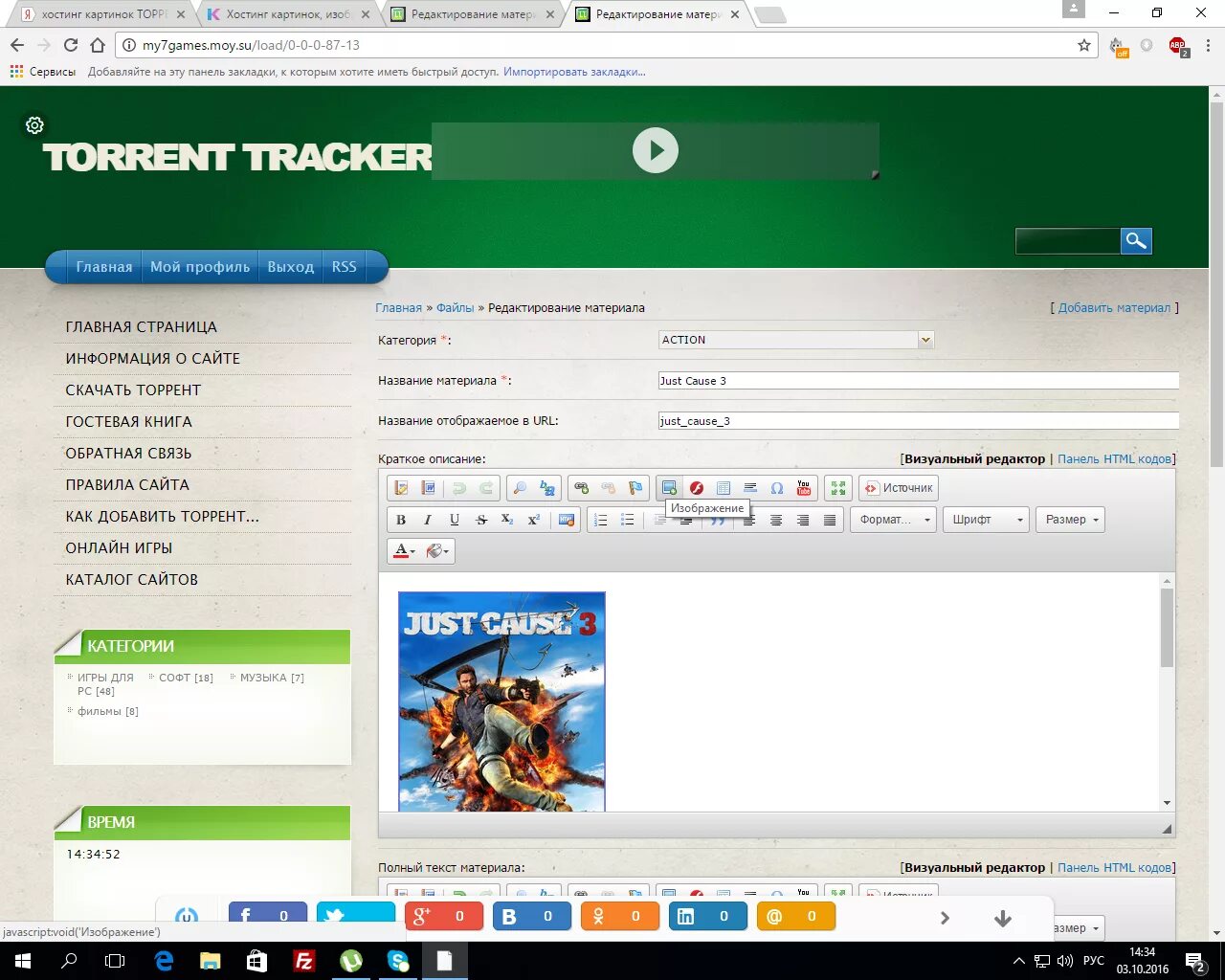The width and height of the screenshot is (1225, 980).
Task: Open Мой профиль in nav bar
Action: 200,267
